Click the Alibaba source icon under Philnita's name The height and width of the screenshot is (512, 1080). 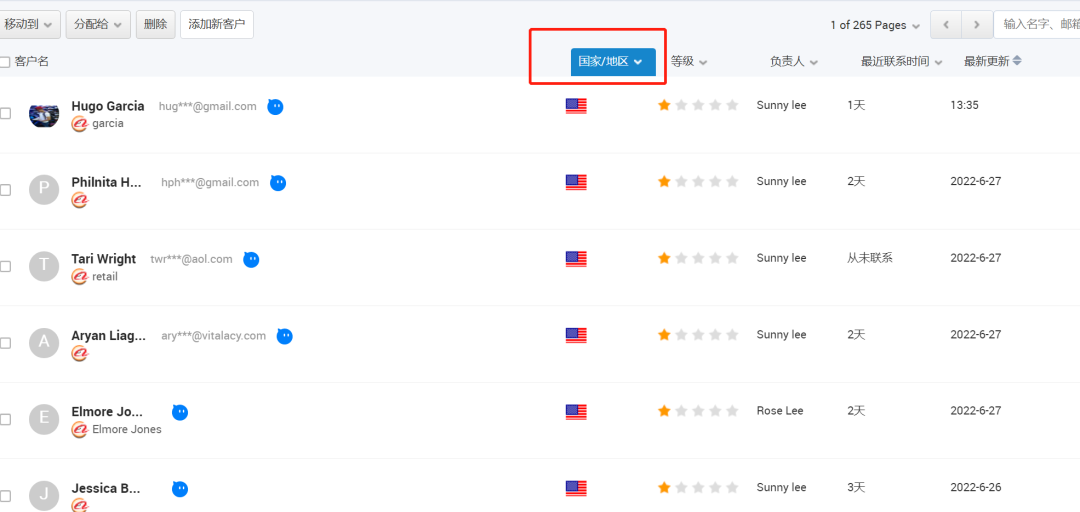80,201
